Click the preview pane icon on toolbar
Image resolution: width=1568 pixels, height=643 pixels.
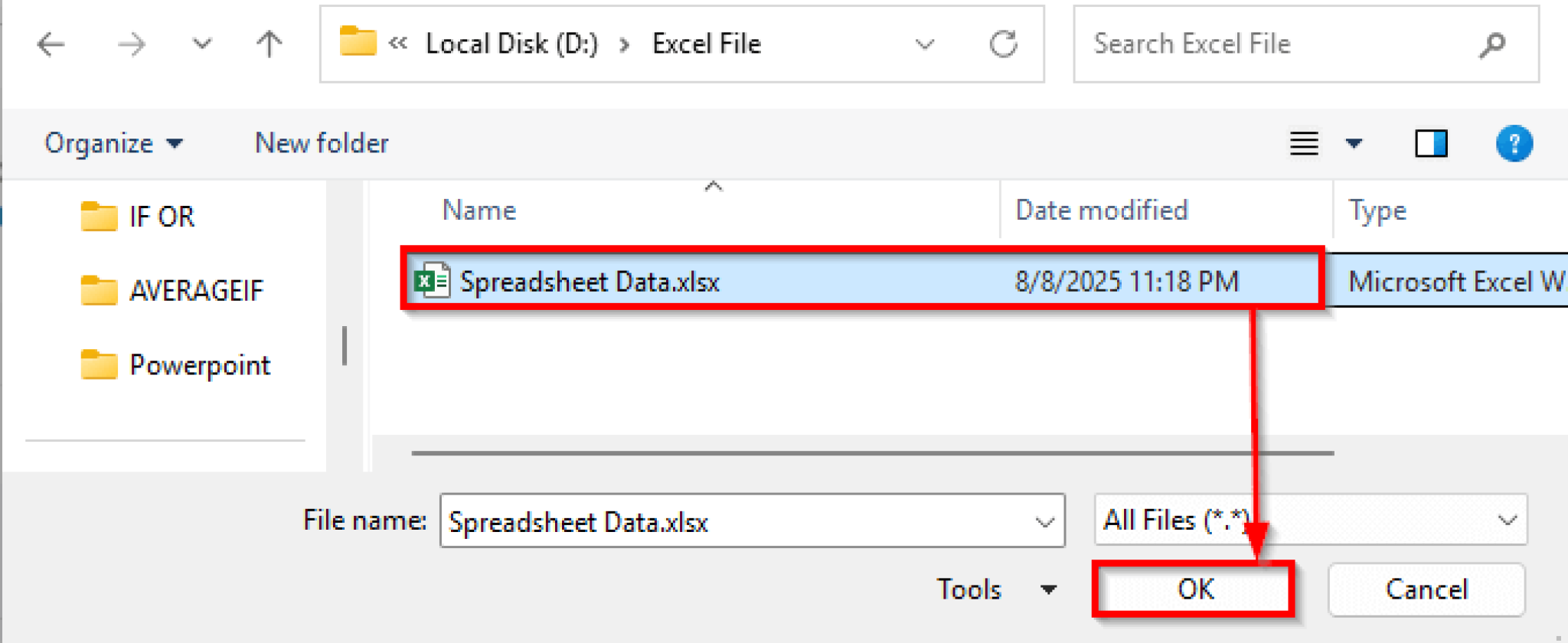point(1432,143)
